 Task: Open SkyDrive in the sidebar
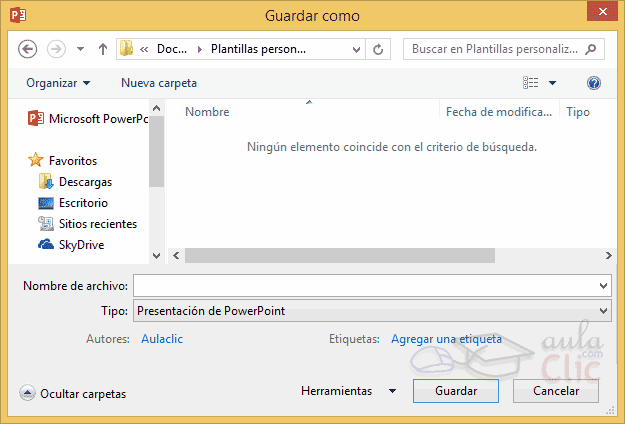(81, 245)
